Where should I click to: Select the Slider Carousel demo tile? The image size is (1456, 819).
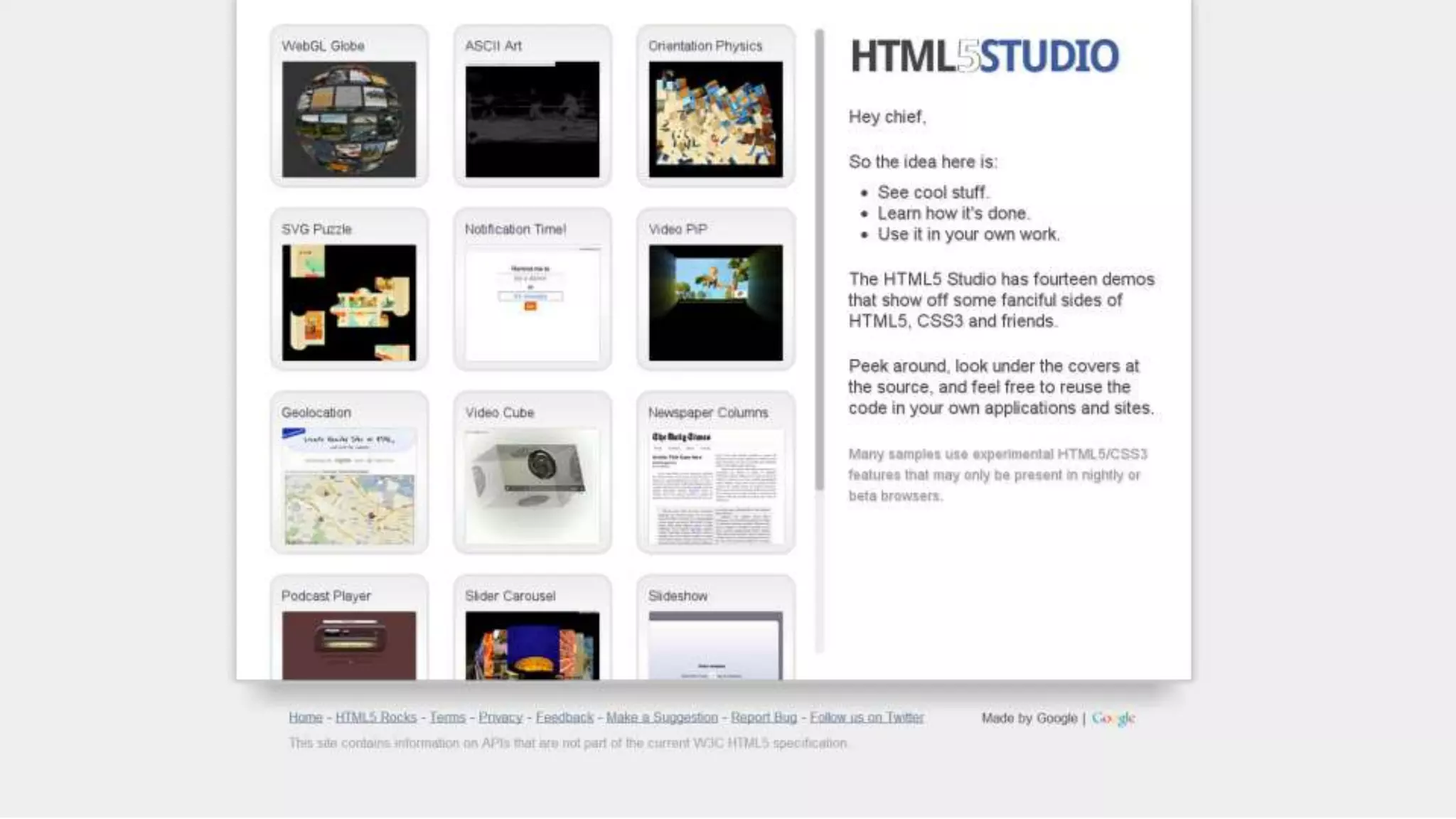(x=532, y=643)
